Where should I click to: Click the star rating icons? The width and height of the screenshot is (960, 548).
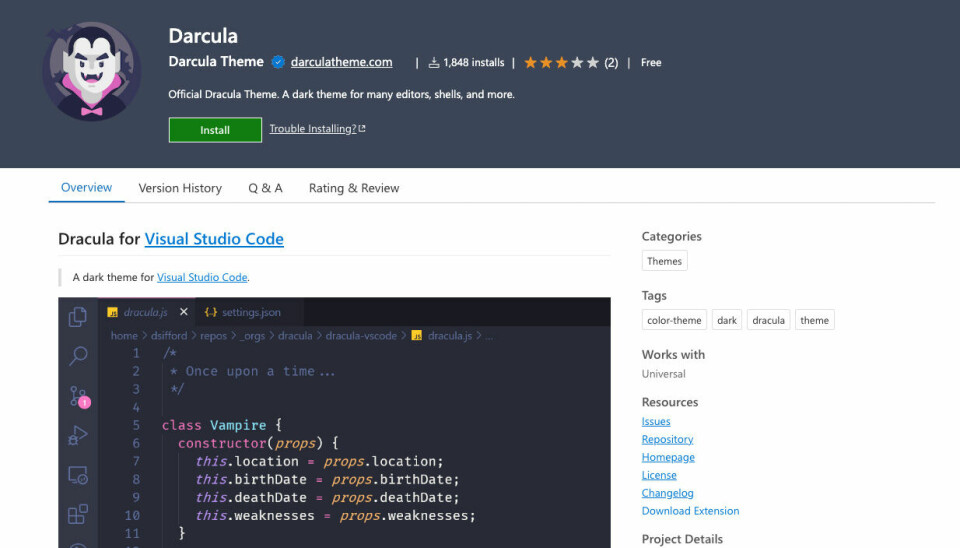pos(561,62)
